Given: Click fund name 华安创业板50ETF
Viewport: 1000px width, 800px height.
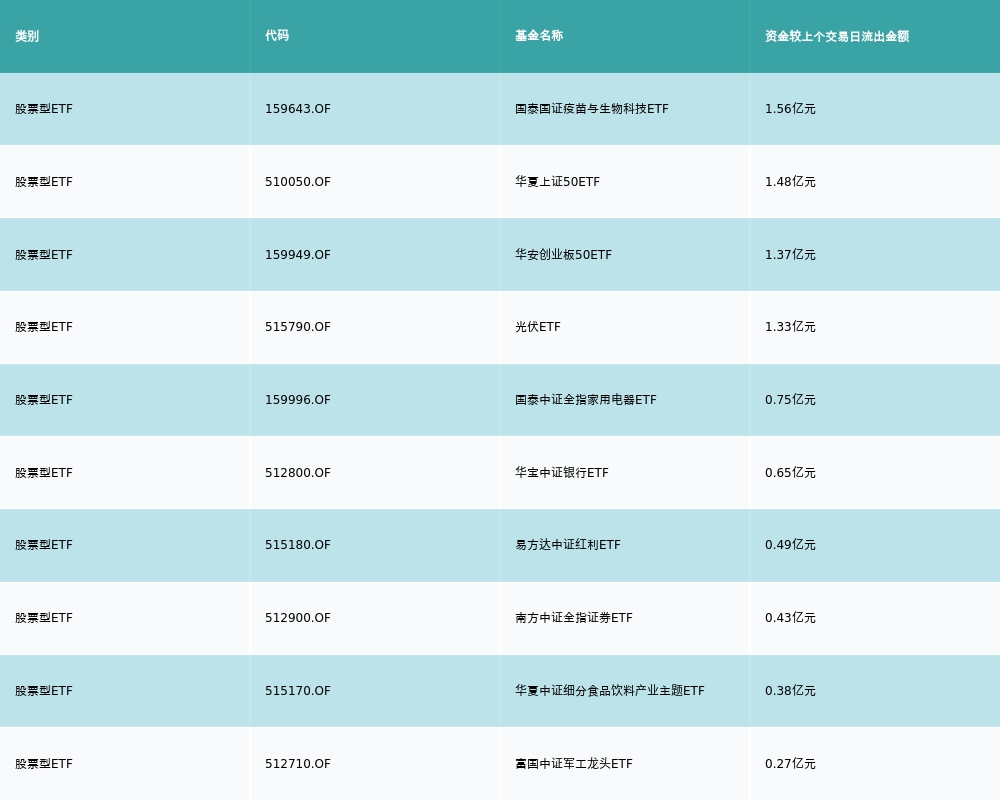Looking at the screenshot, I should pos(563,255).
